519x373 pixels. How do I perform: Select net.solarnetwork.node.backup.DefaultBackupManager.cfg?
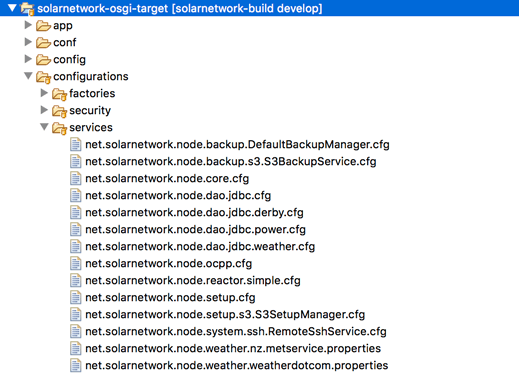click(x=237, y=145)
